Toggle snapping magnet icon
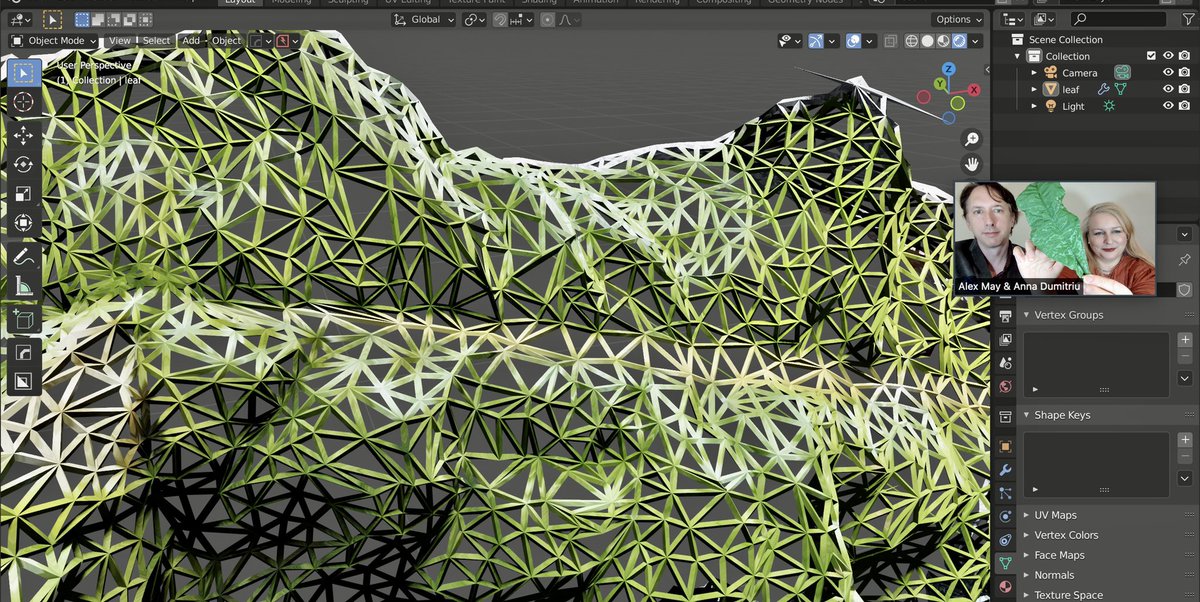This screenshot has width=1200, height=602. [x=500, y=19]
